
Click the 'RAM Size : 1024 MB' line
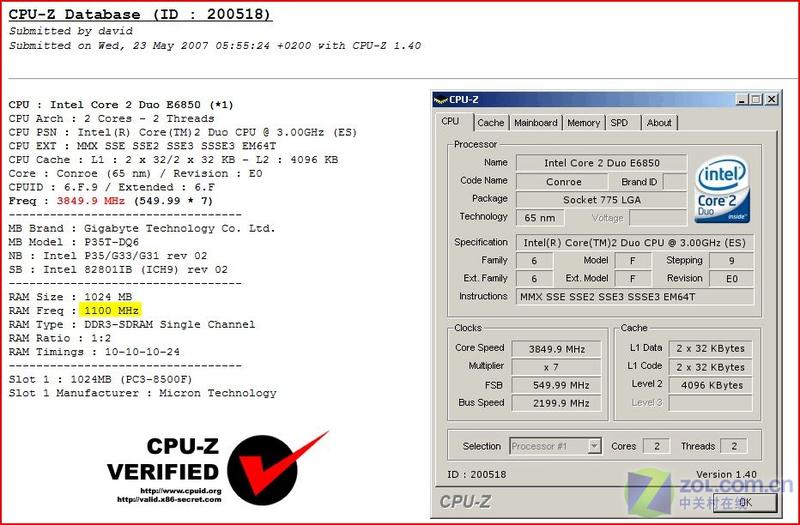click(70, 296)
